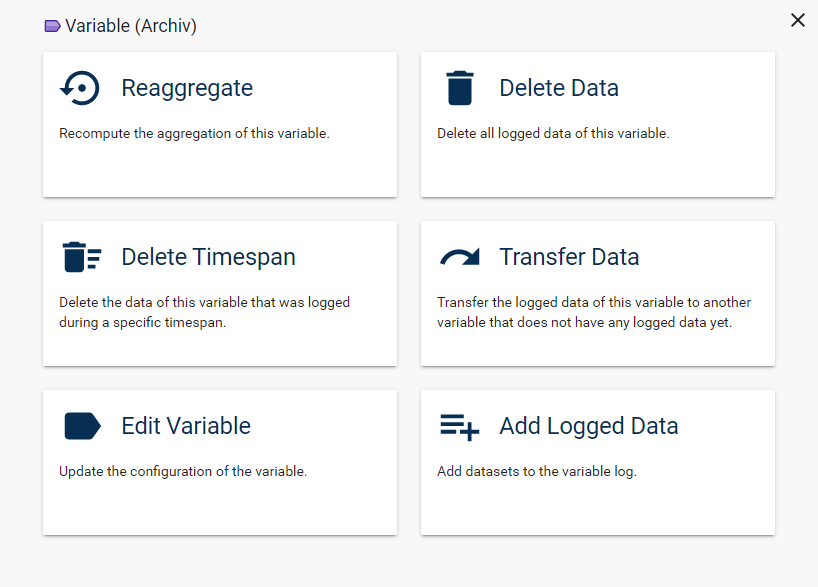Click the purple variable tag icon in header
The width and height of the screenshot is (818, 587).
[x=53, y=26]
